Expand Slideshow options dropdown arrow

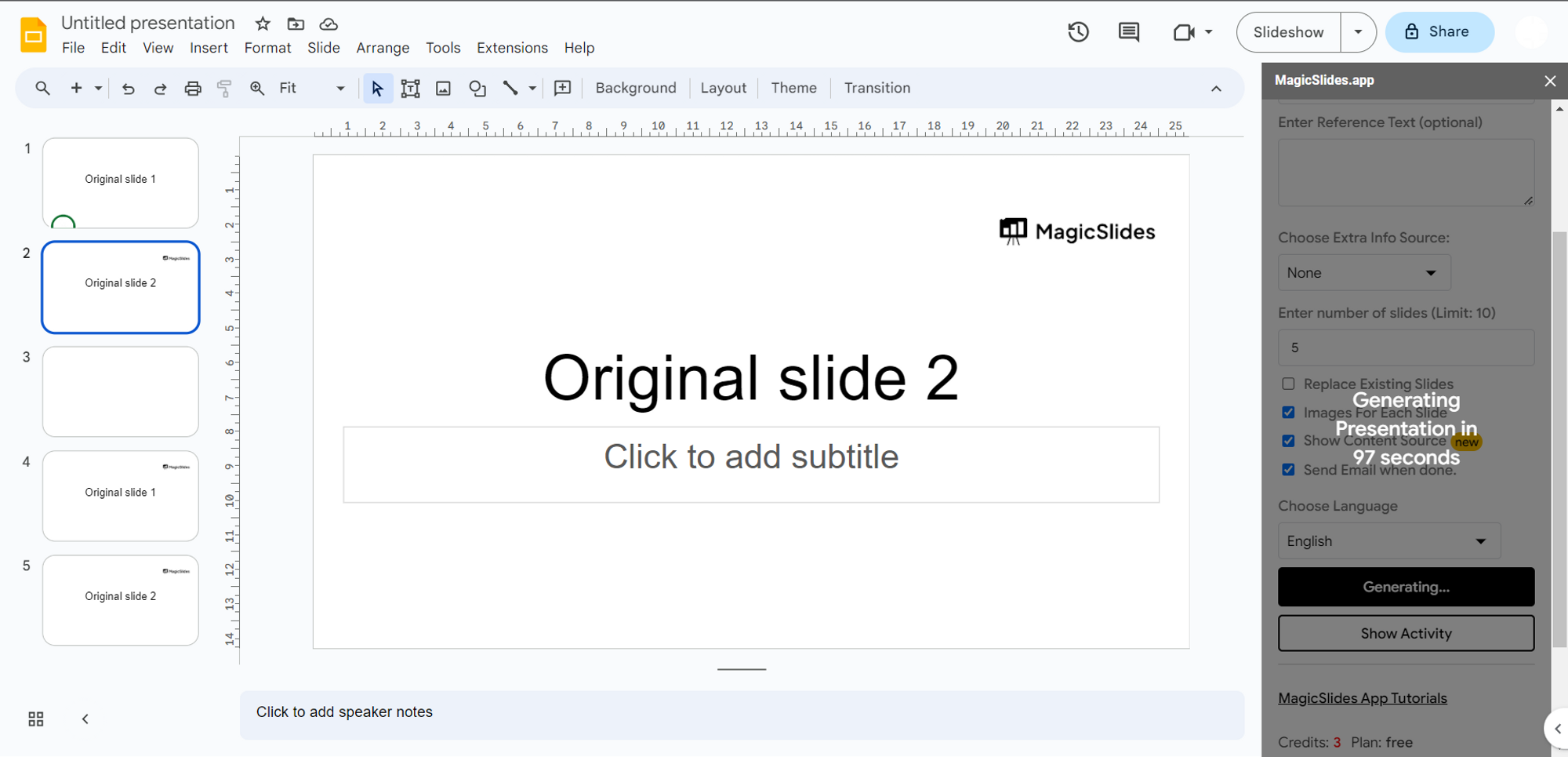point(1358,32)
